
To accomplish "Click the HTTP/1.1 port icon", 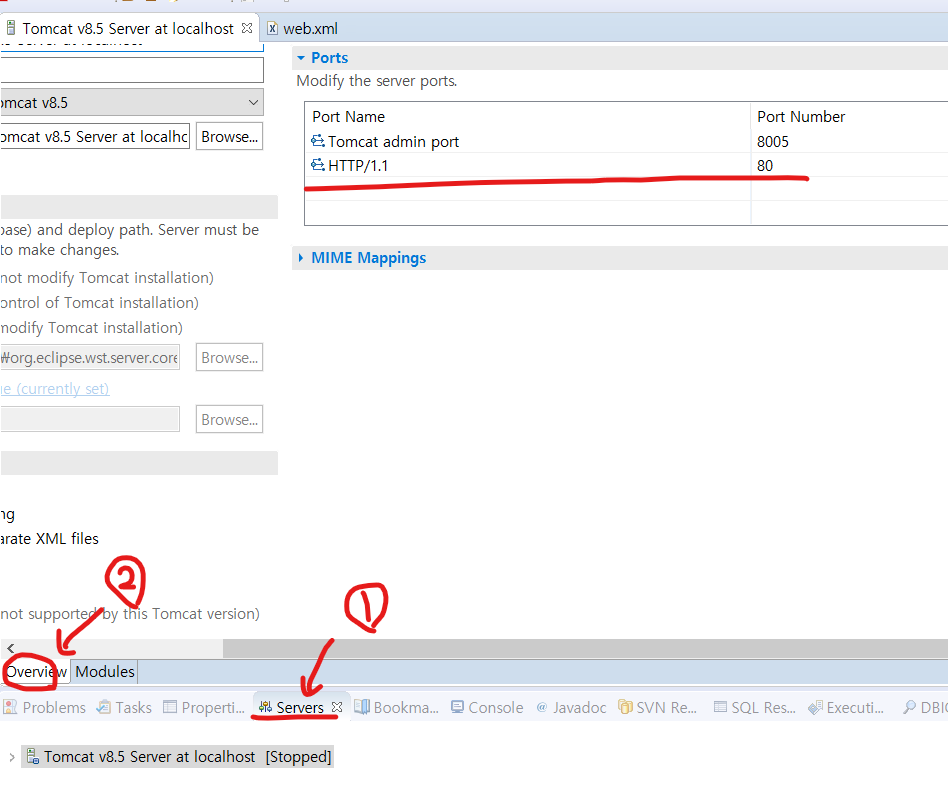I will coord(317,164).
